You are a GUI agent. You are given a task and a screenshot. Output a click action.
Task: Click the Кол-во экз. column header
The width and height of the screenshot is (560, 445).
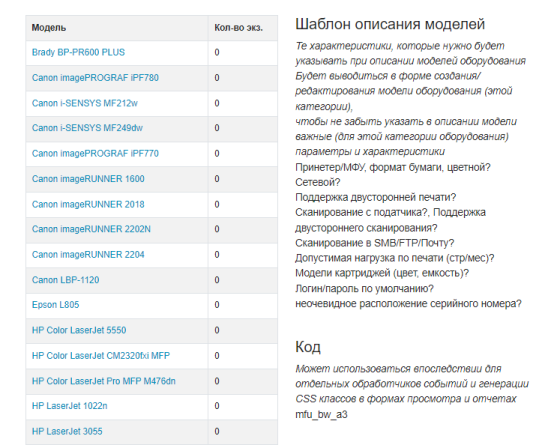click(238, 28)
